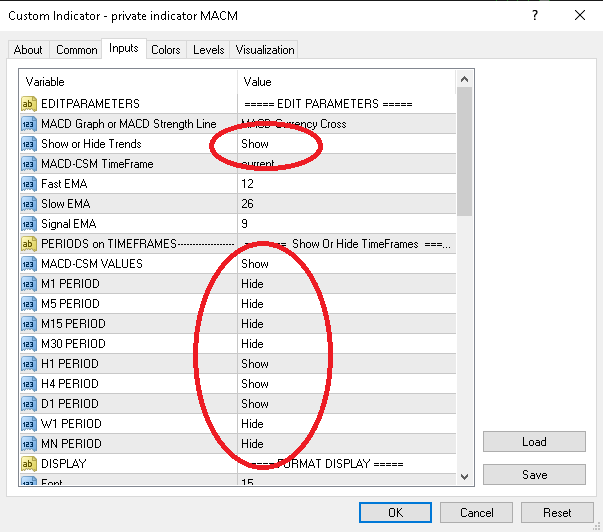Select the W1 PERIOD Hide value
The image size is (603, 532).
click(x=252, y=424)
